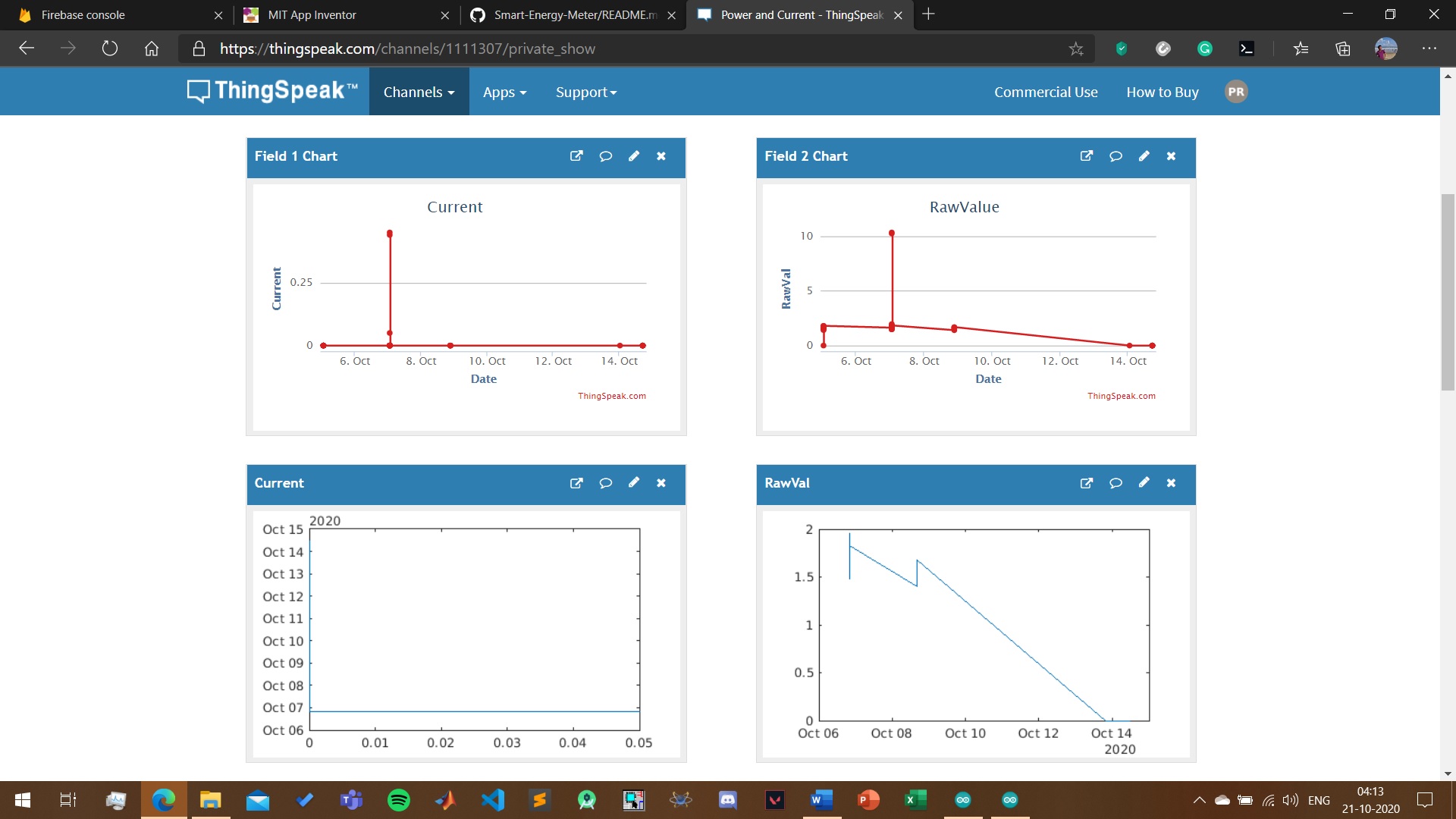Open Spotify from the taskbar

click(398, 800)
